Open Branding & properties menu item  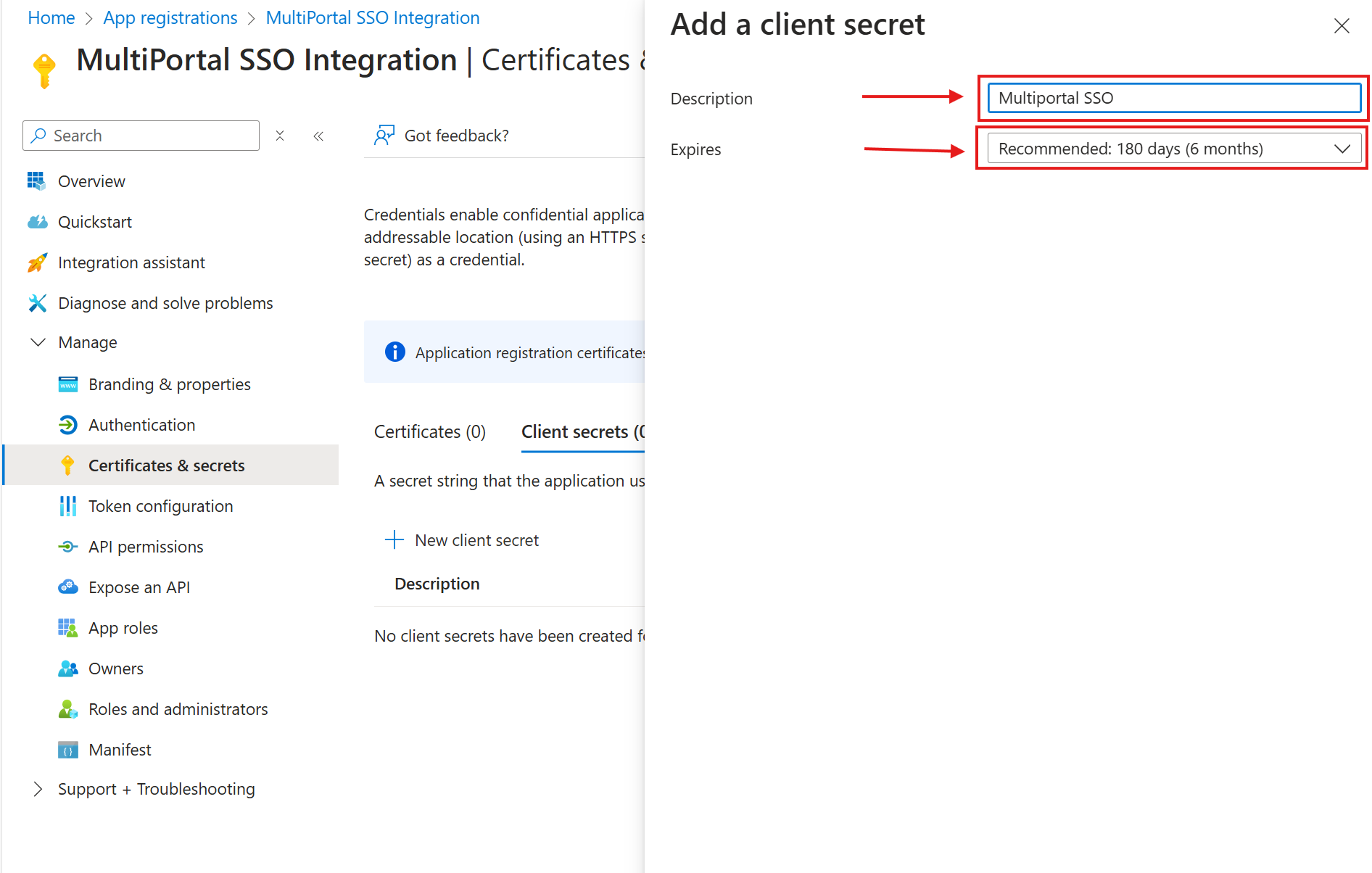click(x=171, y=384)
